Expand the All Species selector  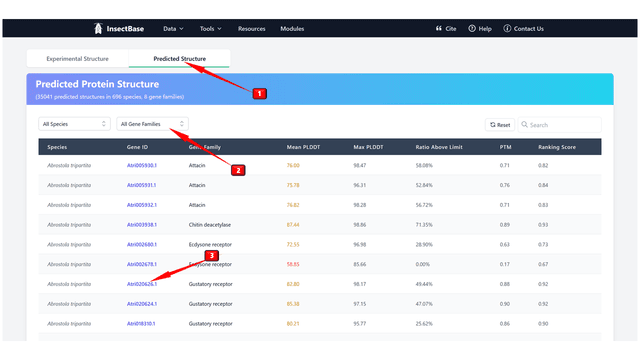74,124
